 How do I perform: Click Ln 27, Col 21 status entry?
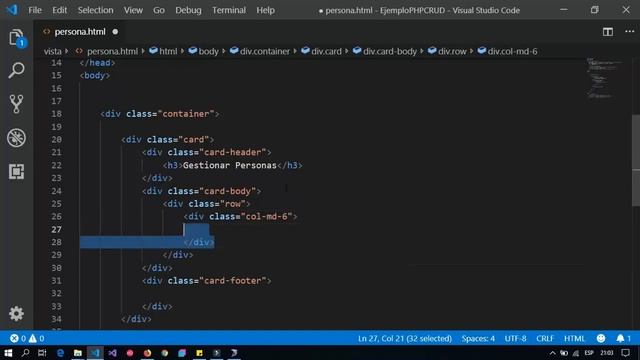pyautogui.click(x=404, y=338)
